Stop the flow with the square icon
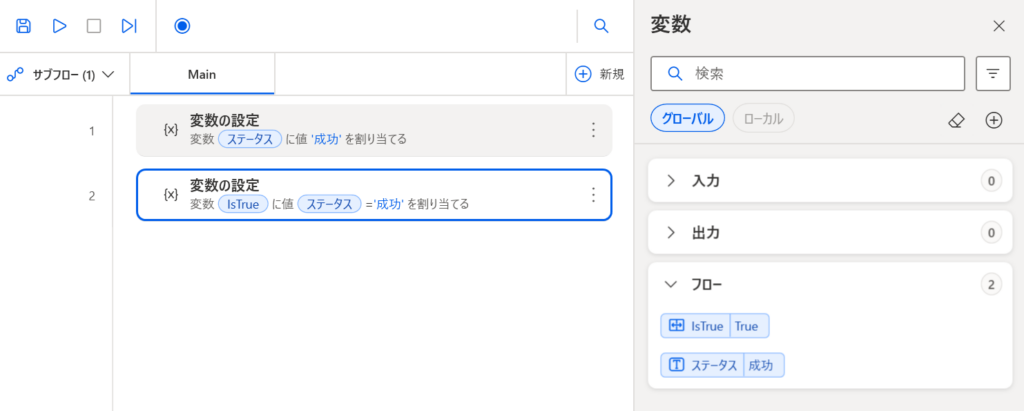 [94, 26]
